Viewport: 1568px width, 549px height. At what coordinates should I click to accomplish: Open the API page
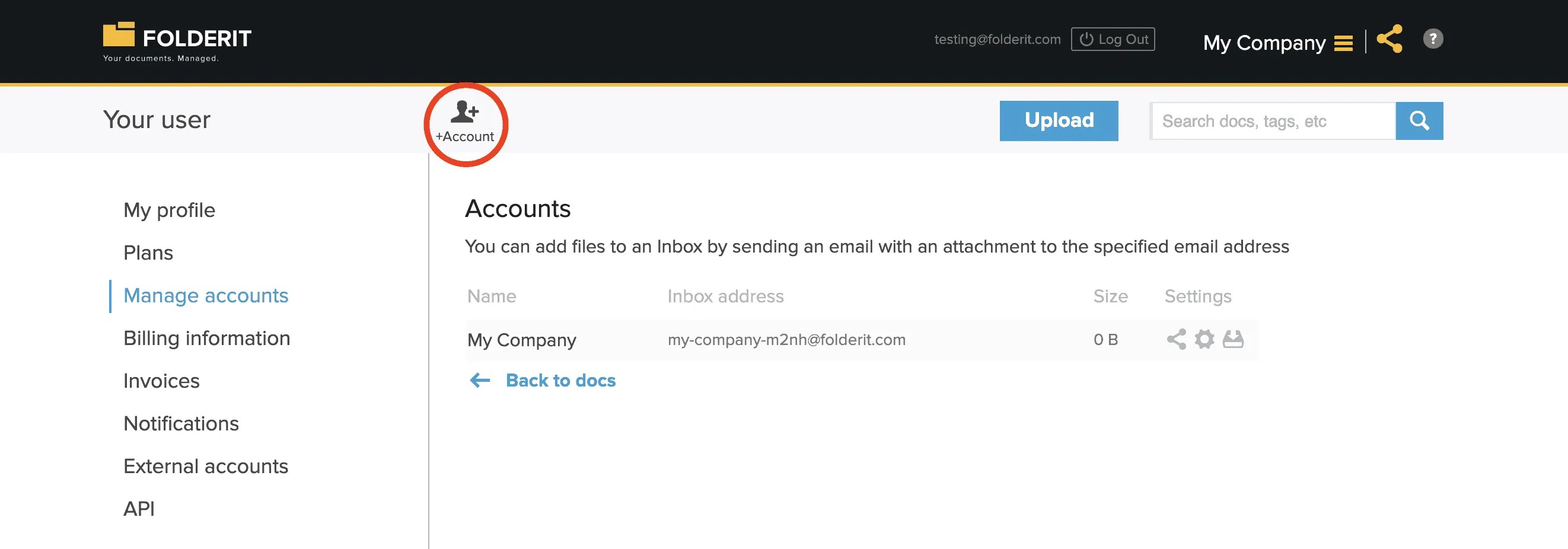[x=139, y=508]
